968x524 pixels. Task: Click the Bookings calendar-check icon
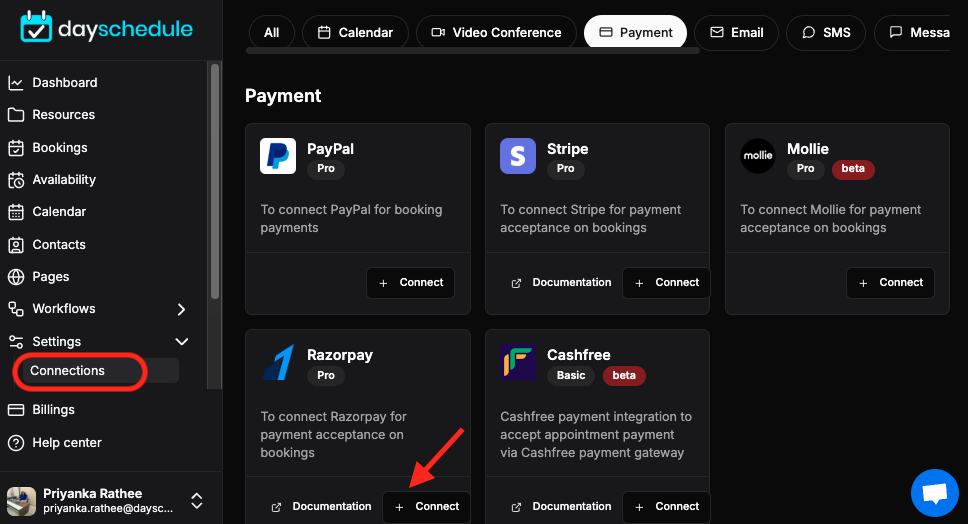[15, 148]
